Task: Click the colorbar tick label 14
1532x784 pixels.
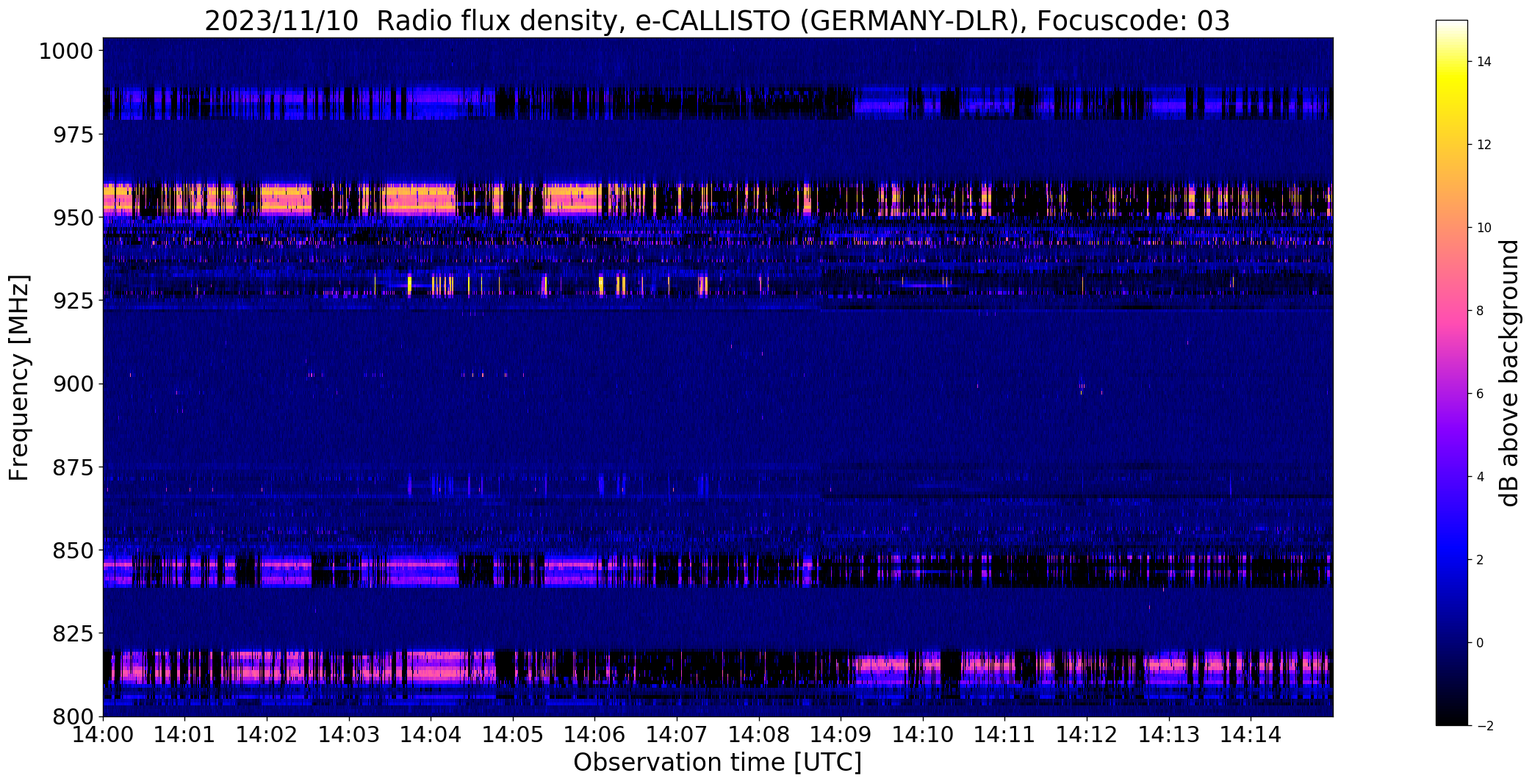Action: 1484,62
